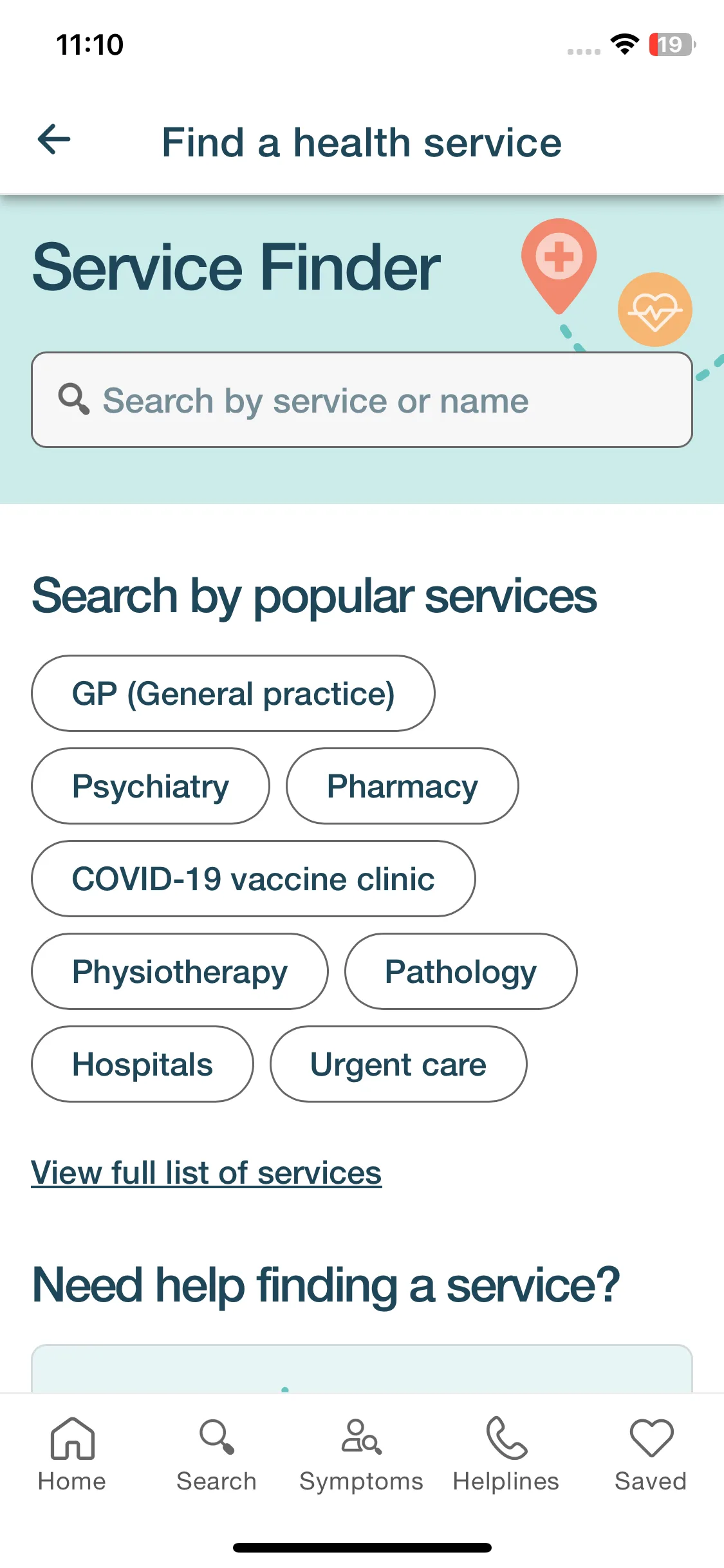Open the Home tab icon
Screen dimensions: 724x1568
click(x=72, y=1438)
